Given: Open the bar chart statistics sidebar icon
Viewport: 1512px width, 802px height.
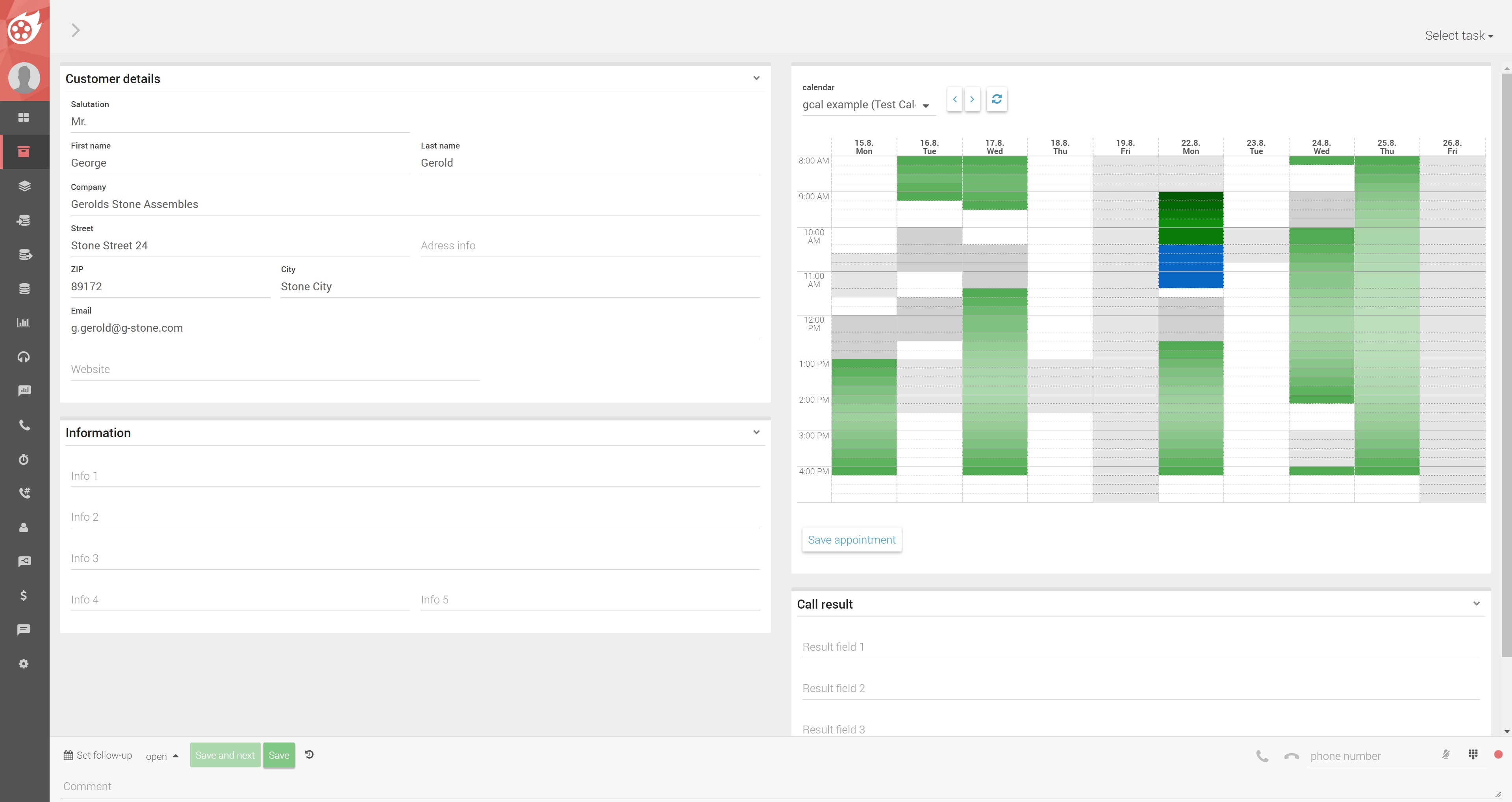Looking at the screenshot, I should (24, 322).
